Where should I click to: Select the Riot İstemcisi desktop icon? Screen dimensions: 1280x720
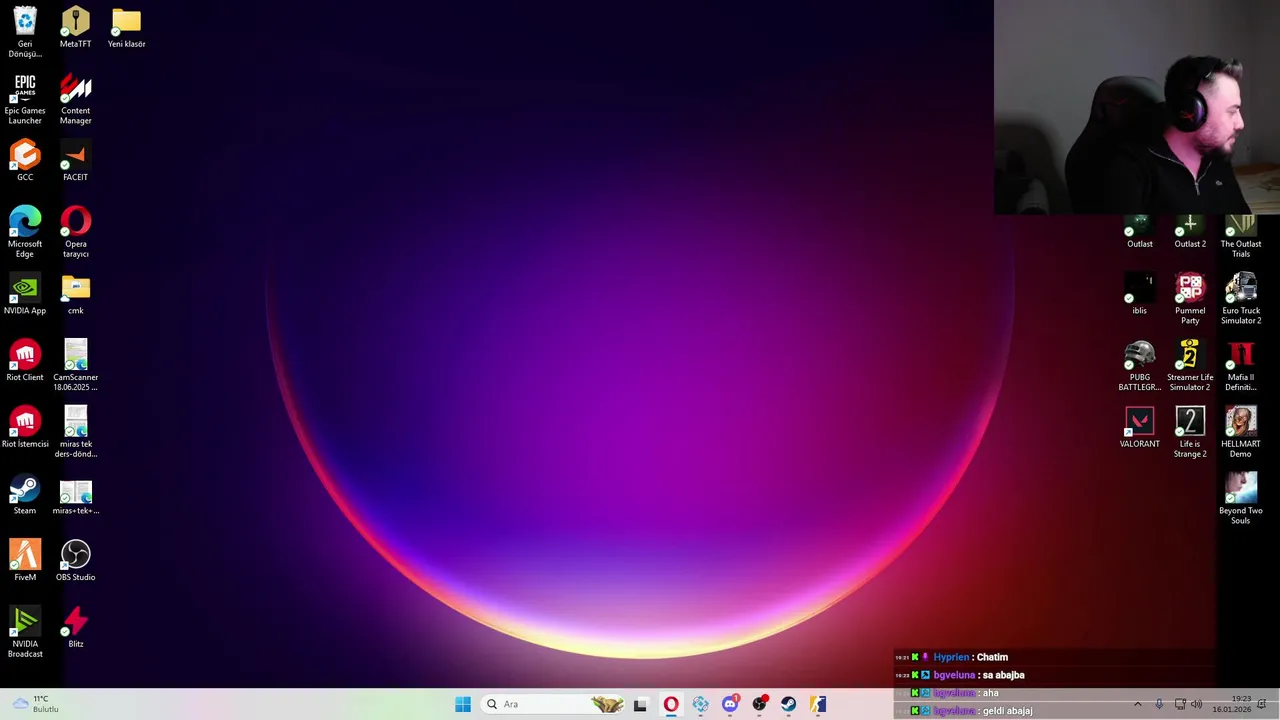coord(25,427)
